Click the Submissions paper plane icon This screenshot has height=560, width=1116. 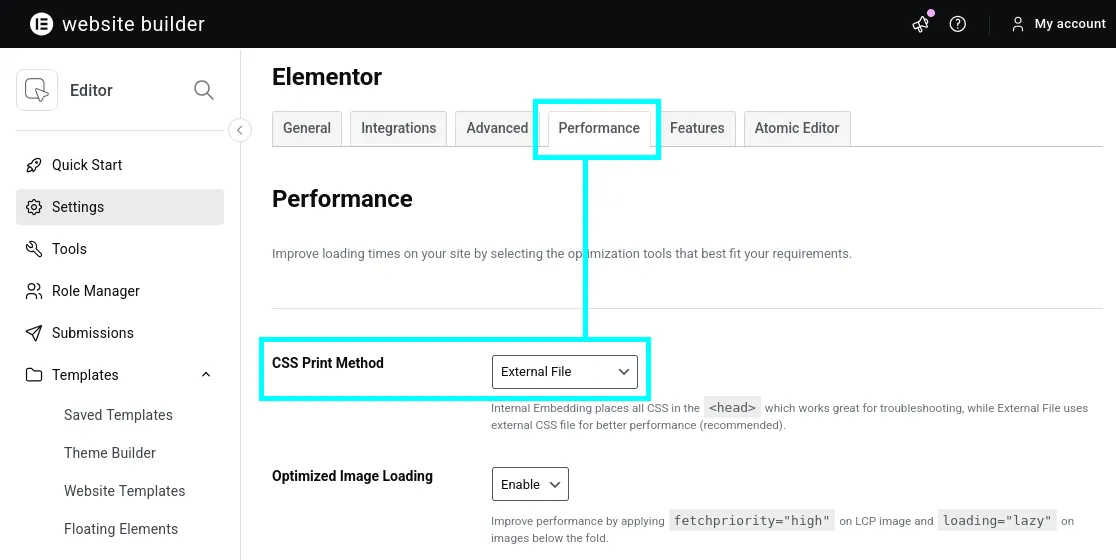point(34,333)
